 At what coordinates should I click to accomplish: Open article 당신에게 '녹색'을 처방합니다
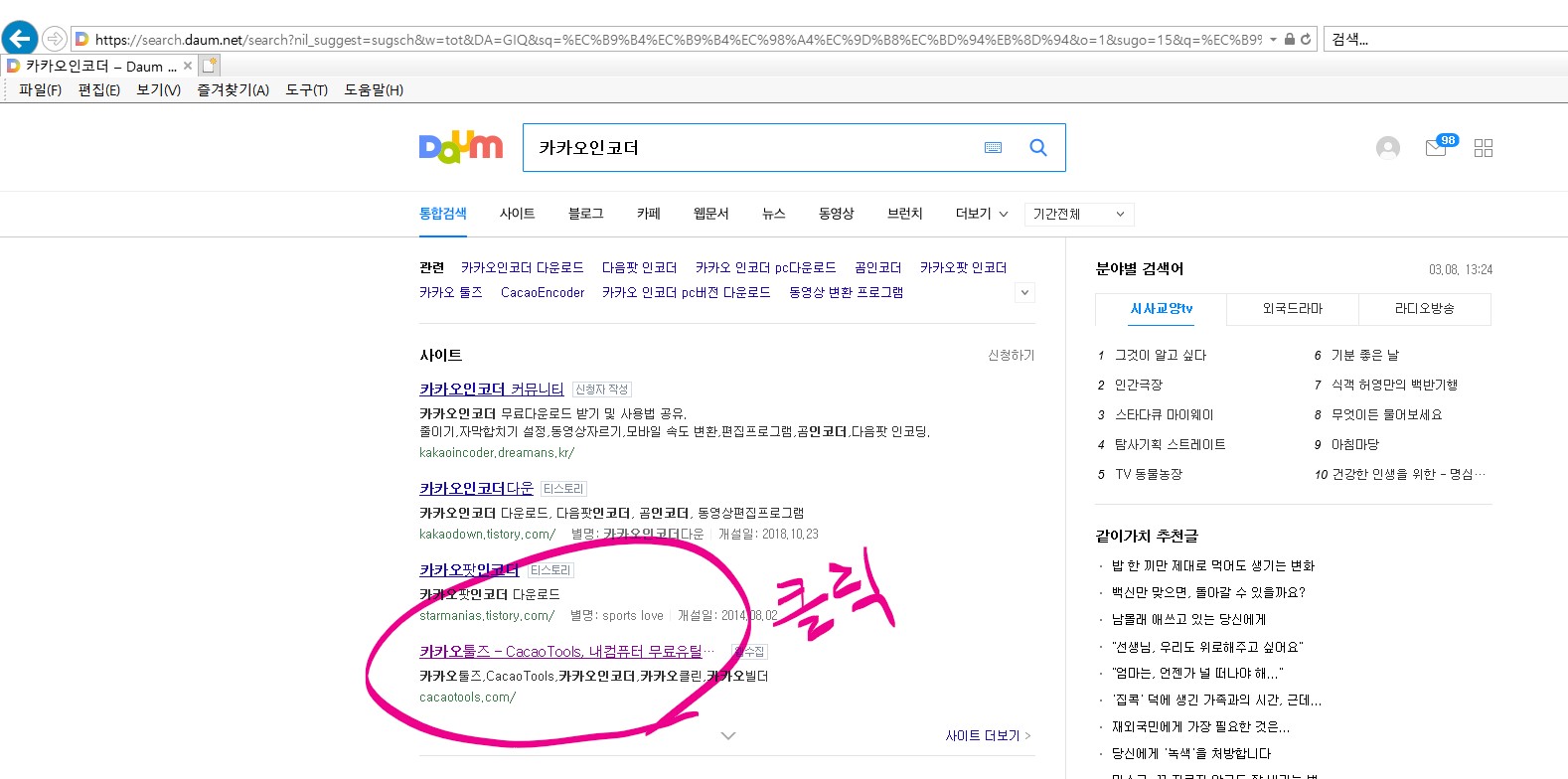pos(1190,753)
